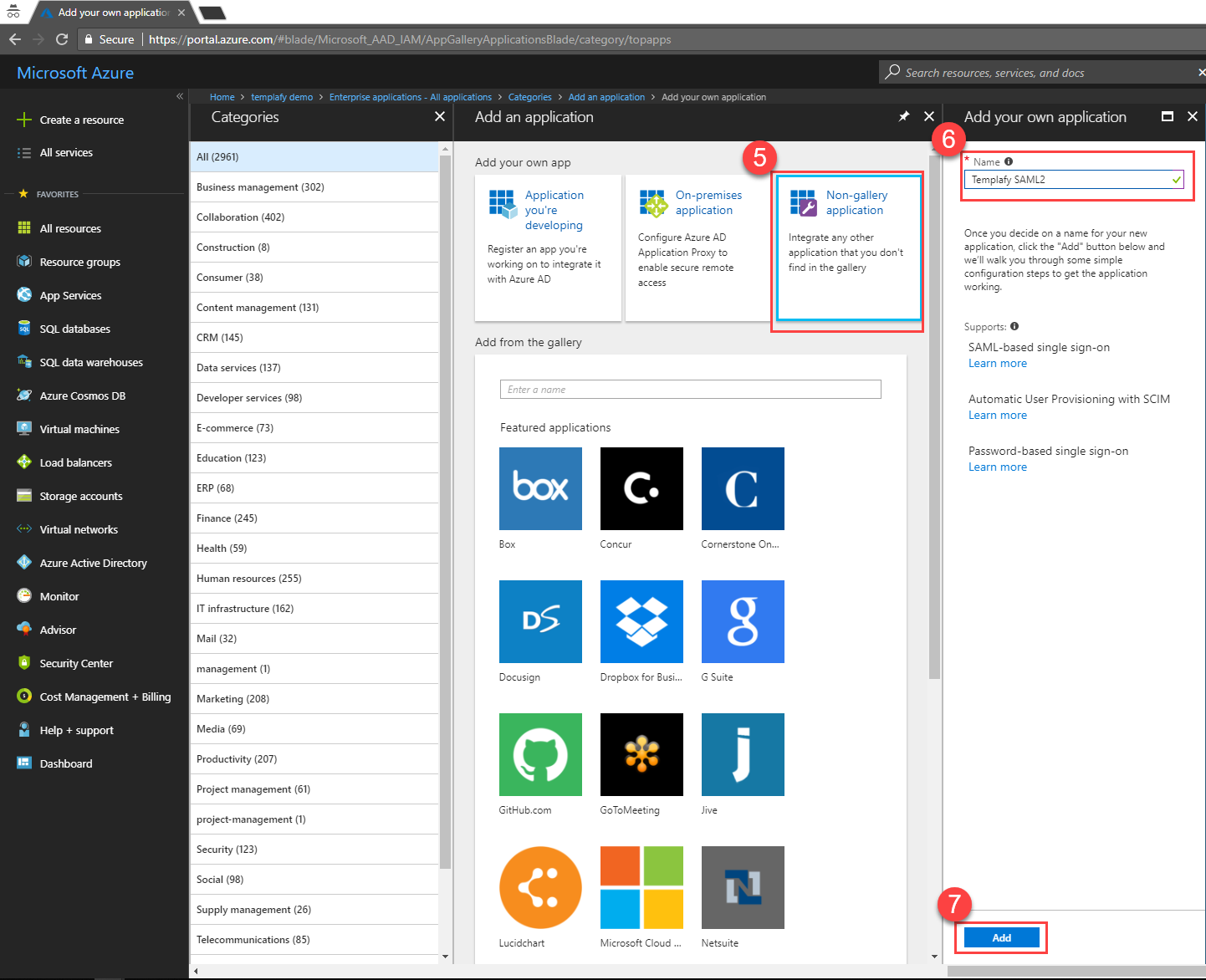Open Advisor icon in sidebar
This screenshot has width=1206, height=980.
coord(24,630)
